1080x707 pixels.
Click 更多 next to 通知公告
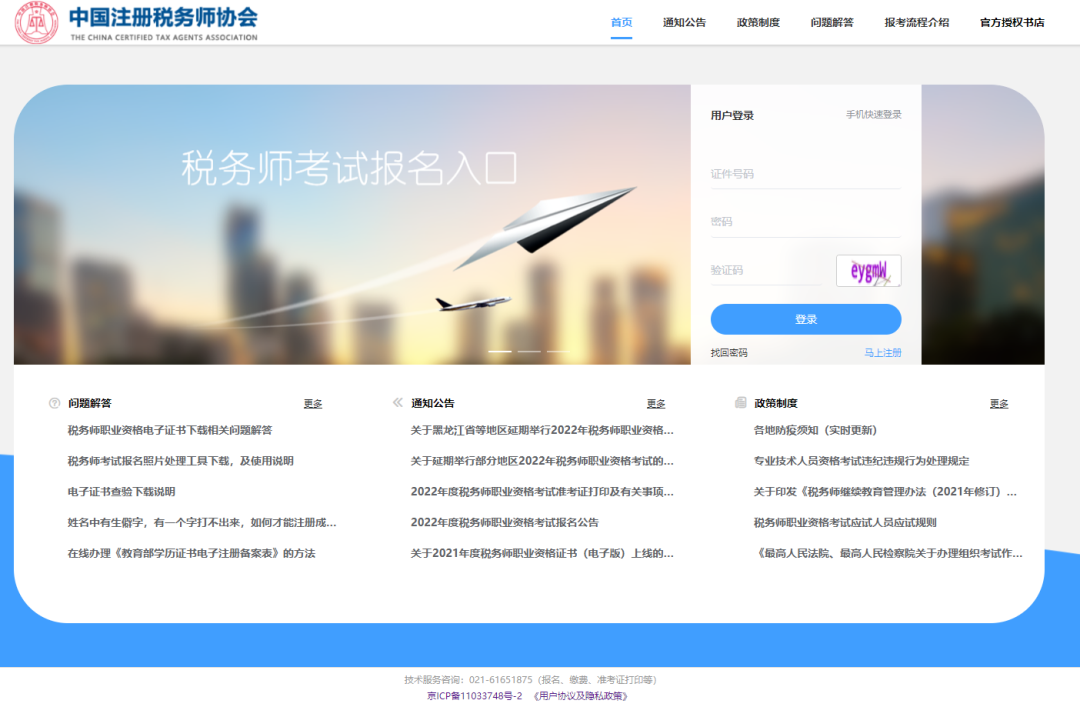655,403
